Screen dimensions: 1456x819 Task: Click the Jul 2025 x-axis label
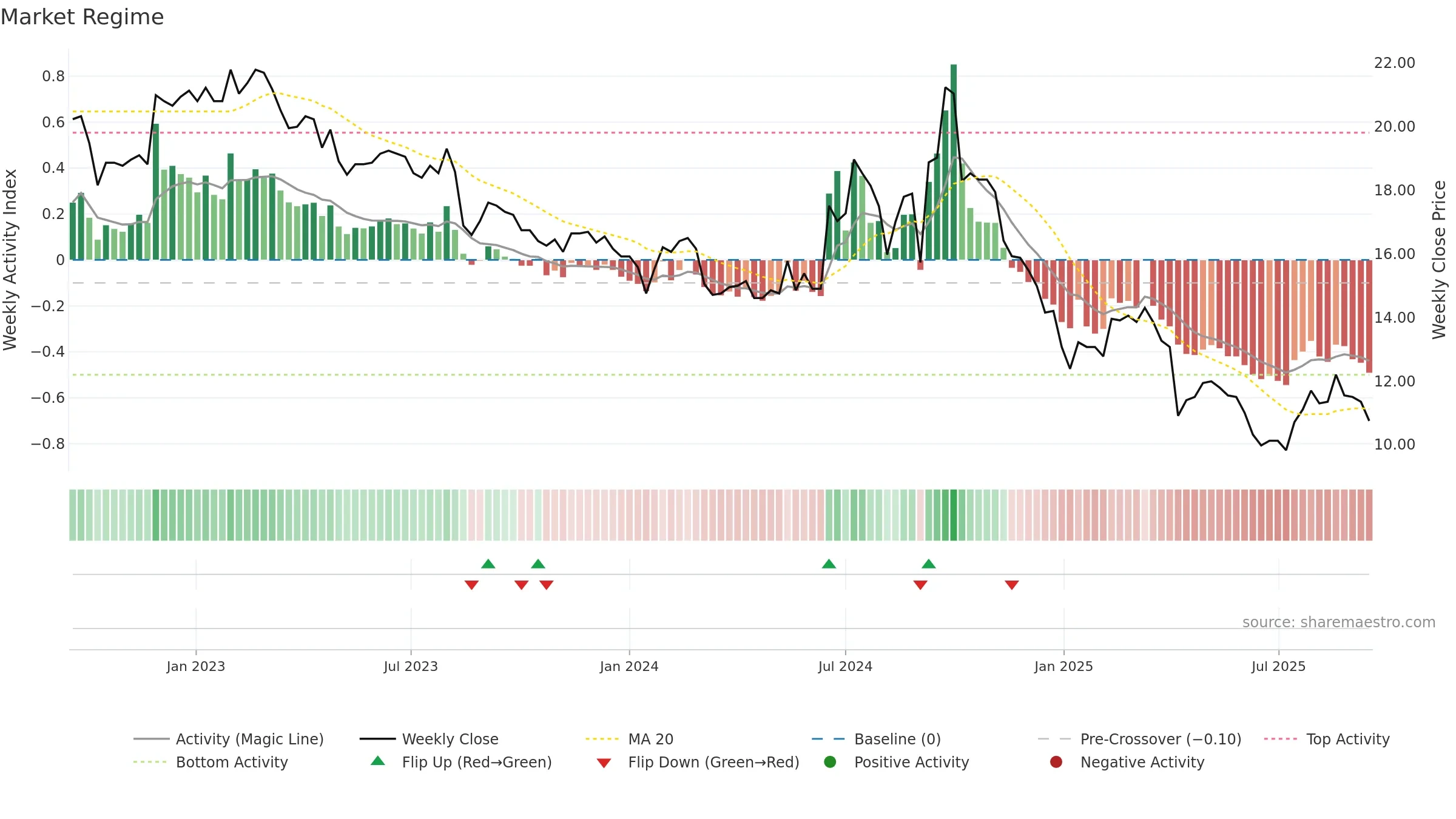click(1278, 666)
